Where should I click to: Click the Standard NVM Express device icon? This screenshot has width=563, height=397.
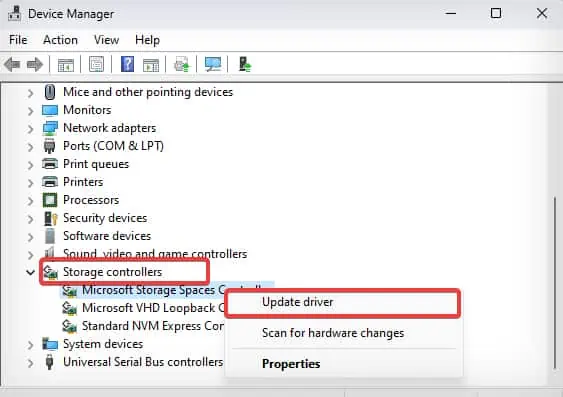point(69,326)
